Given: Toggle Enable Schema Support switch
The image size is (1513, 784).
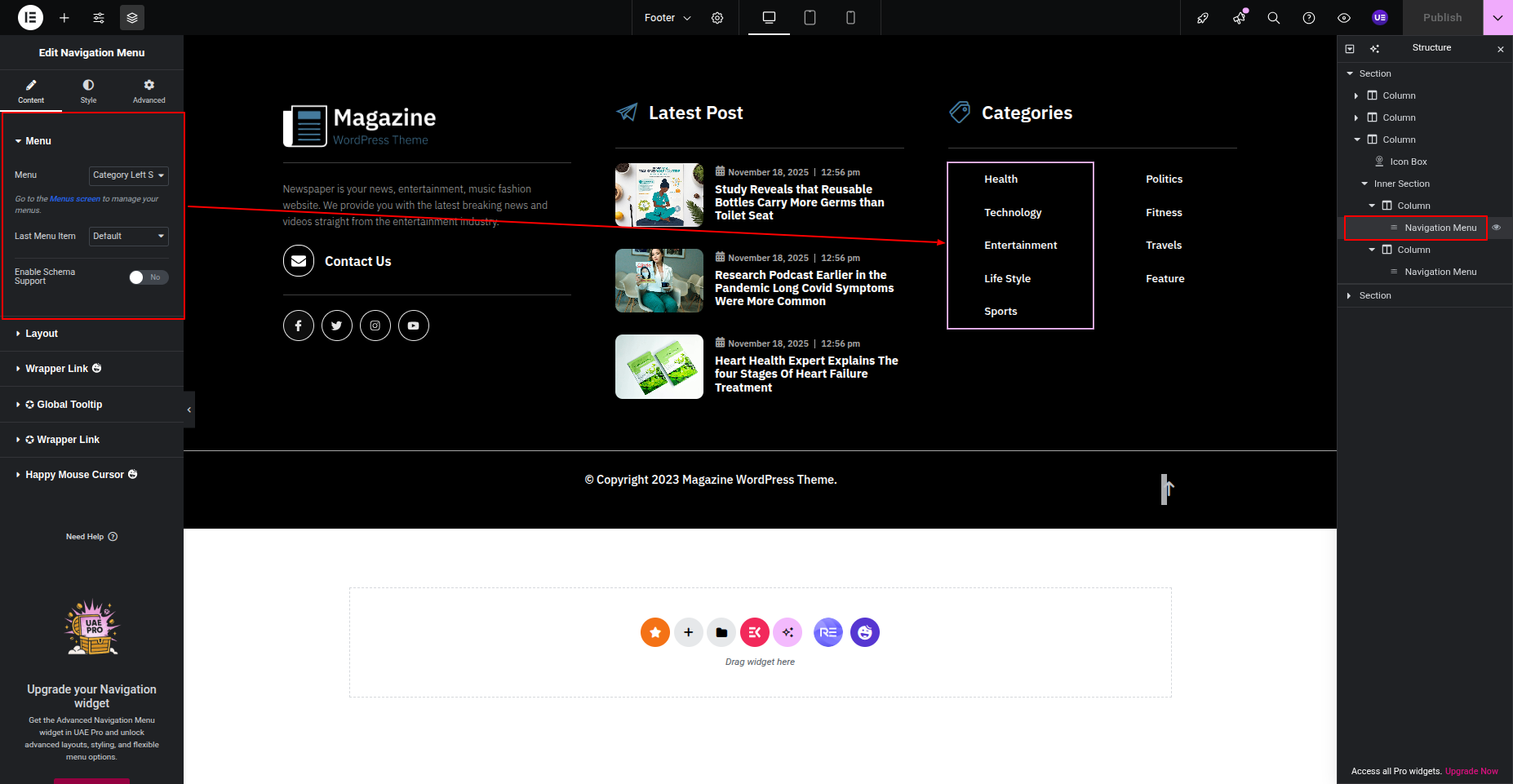Looking at the screenshot, I should tap(149, 277).
